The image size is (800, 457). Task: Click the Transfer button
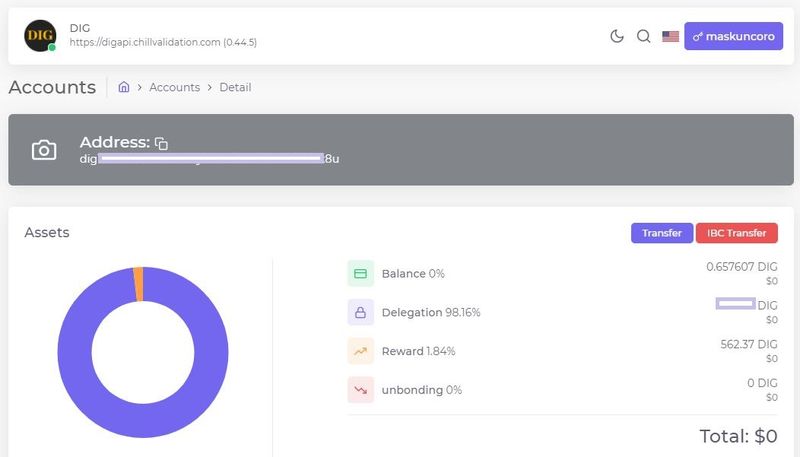pyautogui.click(x=661, y=233)
